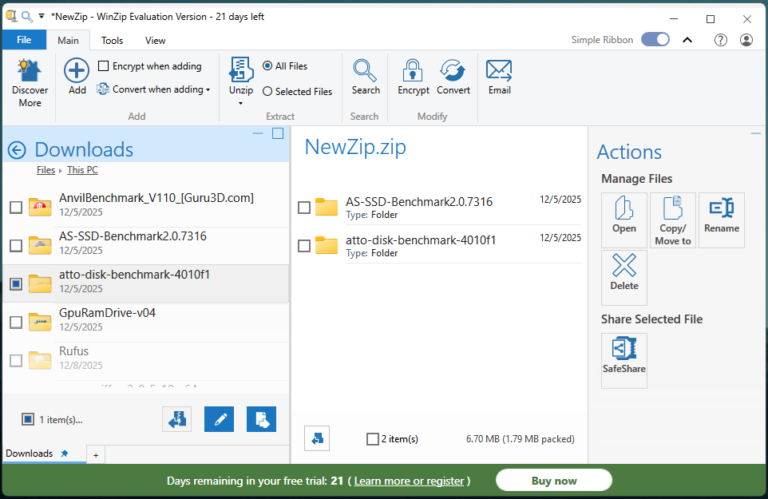Collapse the ribbon with the chevron
The height and width of the screenshot is (499, 768).
pos(688,40)
